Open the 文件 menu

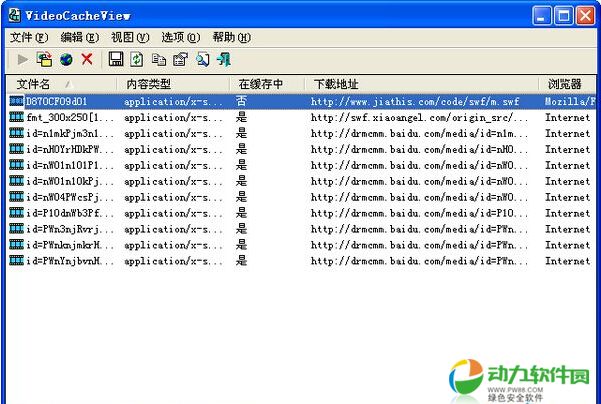point(26,37)
